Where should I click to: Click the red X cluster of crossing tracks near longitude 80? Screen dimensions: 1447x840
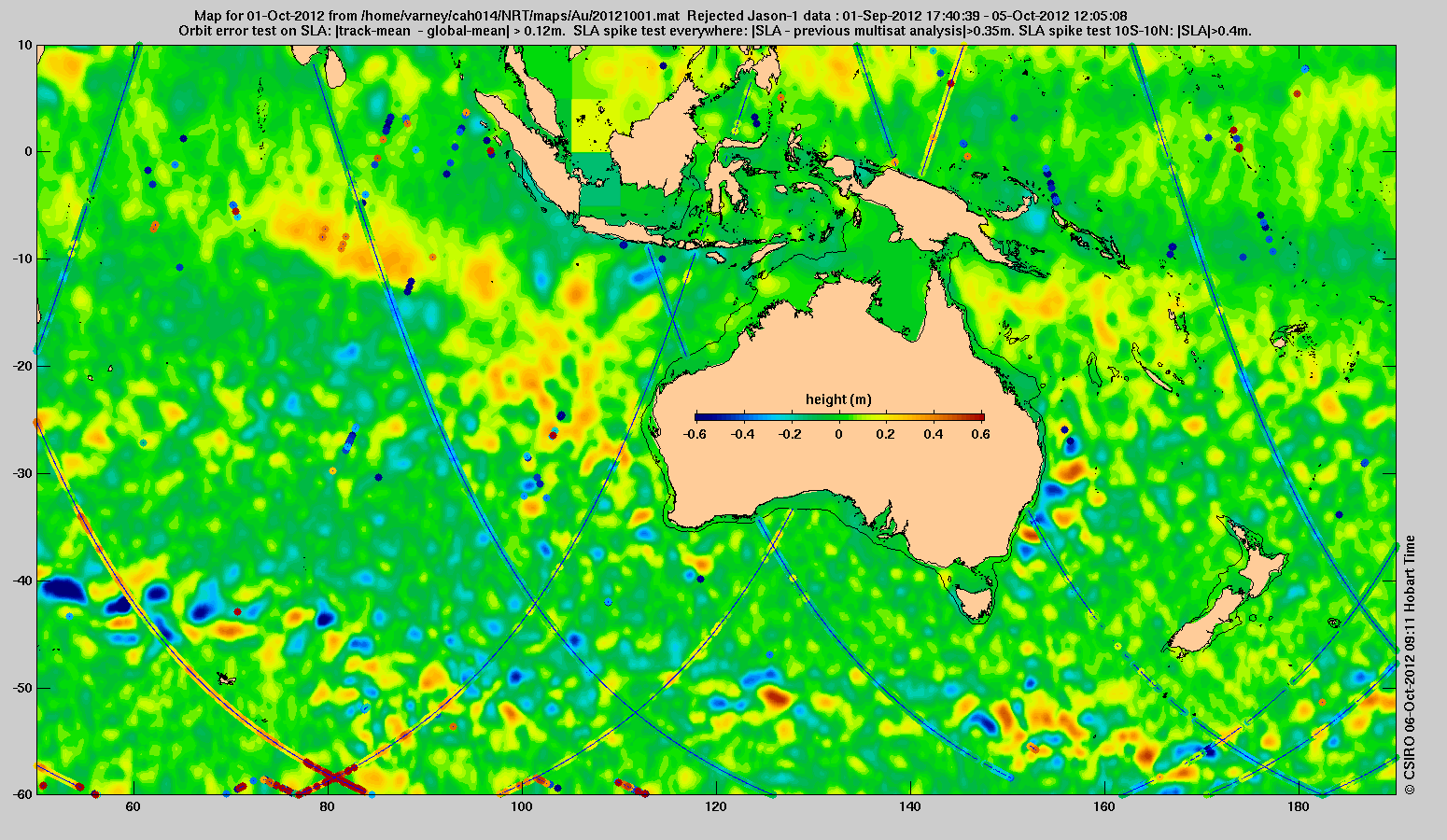tap(334, 776)
